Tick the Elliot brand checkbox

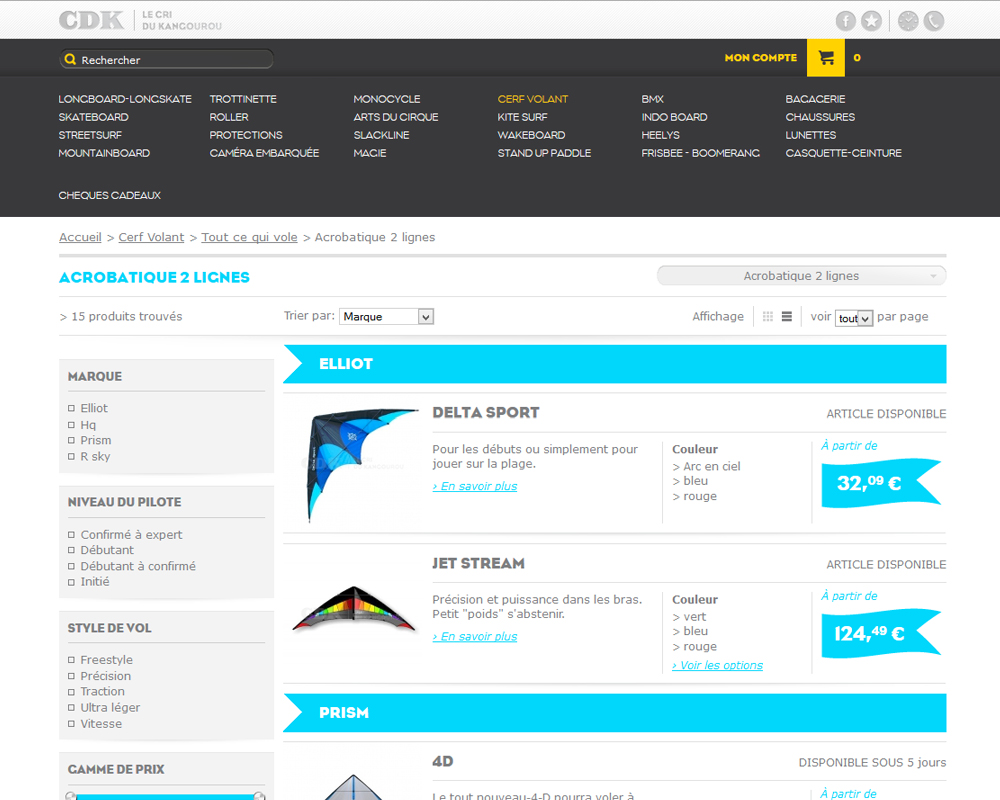71,408
